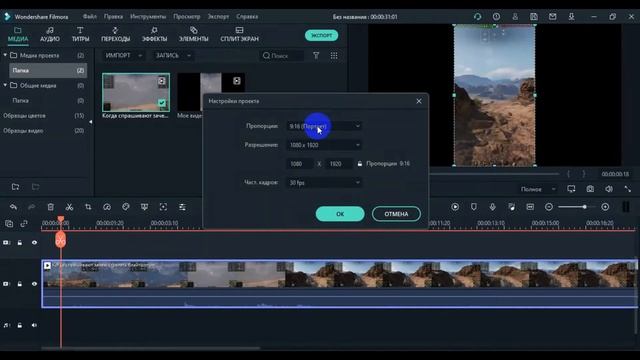Toggle lock on main video track

20,284
